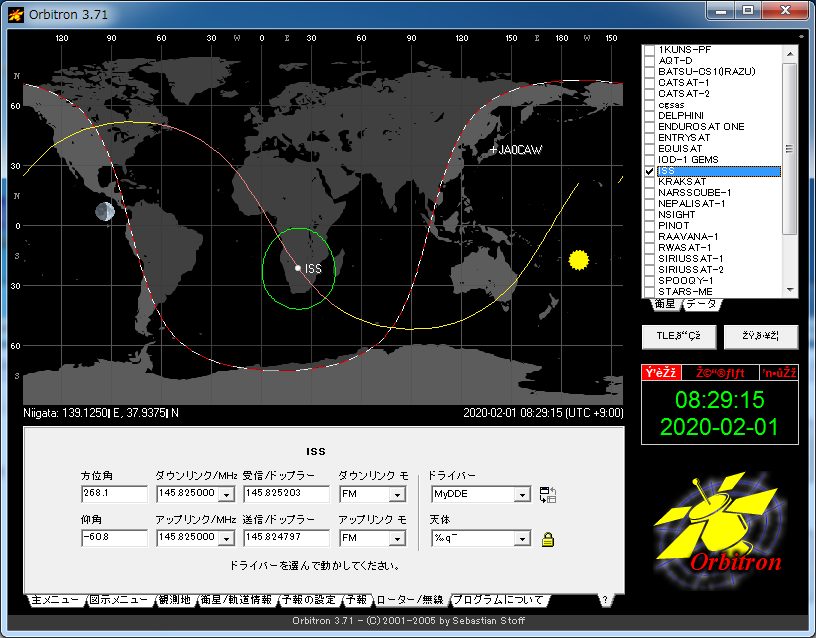Check the NSIGHT satellite checkbox
Screen dimensions: 816x638
[x=649, y=214]
